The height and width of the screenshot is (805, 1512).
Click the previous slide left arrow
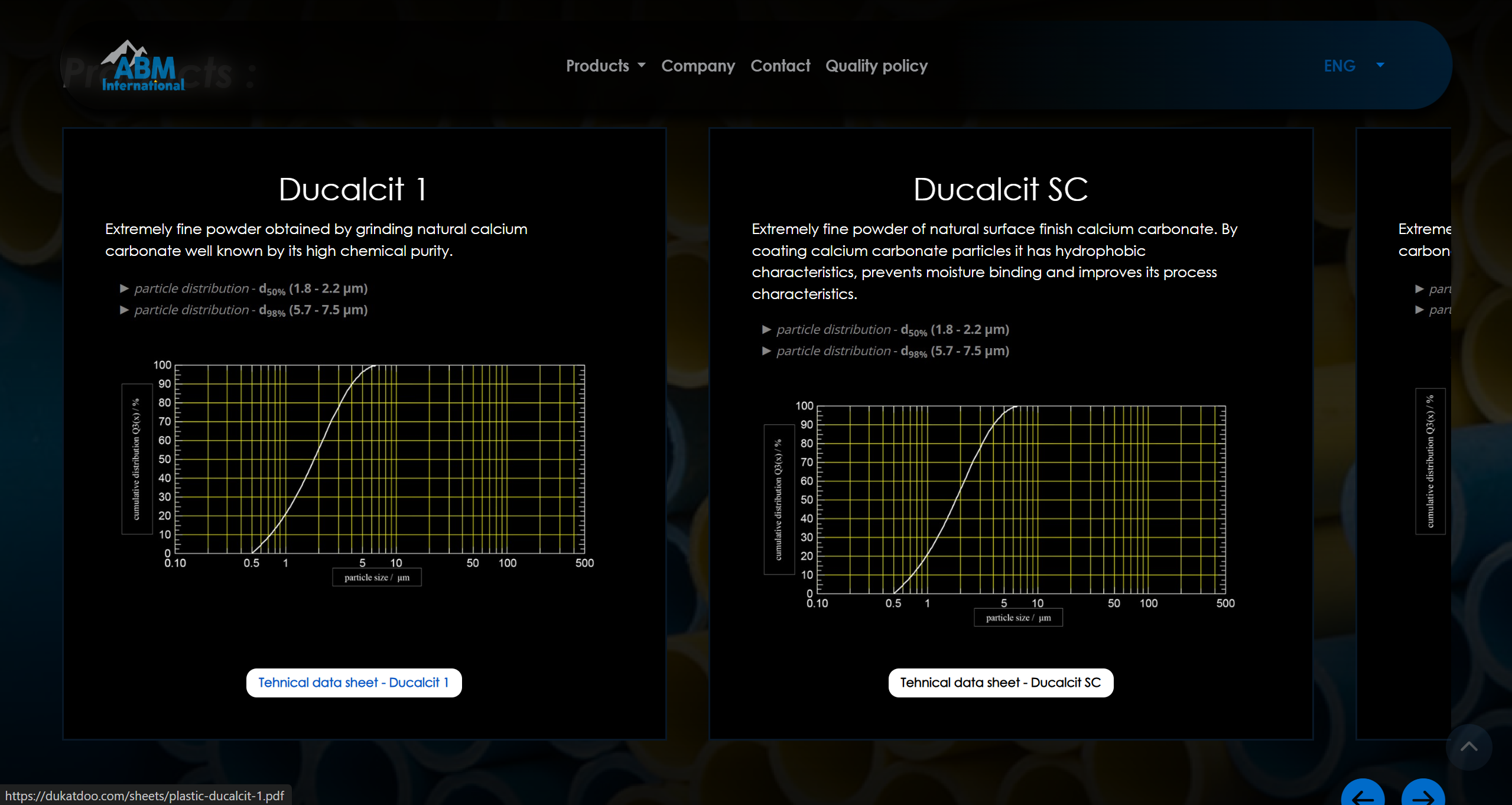click(x=1363, y=796)
